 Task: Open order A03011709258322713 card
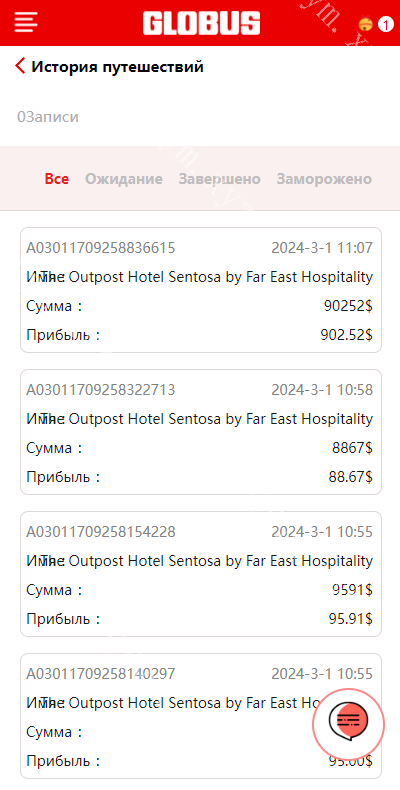201,432
